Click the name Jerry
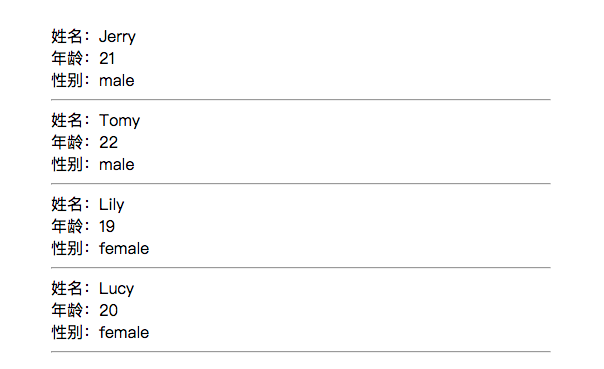 pyautogui.click(x=117, y=37)
